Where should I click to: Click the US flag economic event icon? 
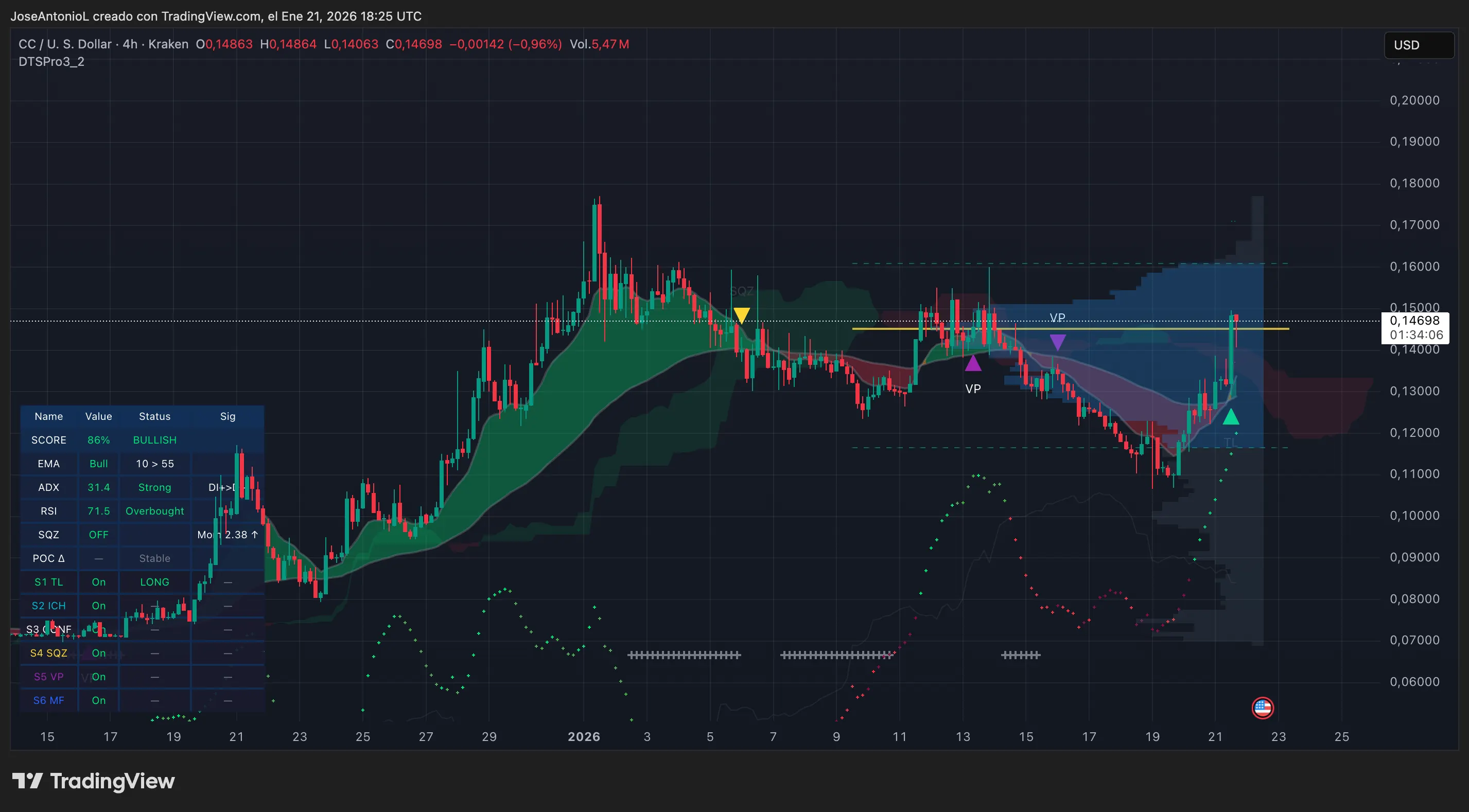pos(1262,708)
